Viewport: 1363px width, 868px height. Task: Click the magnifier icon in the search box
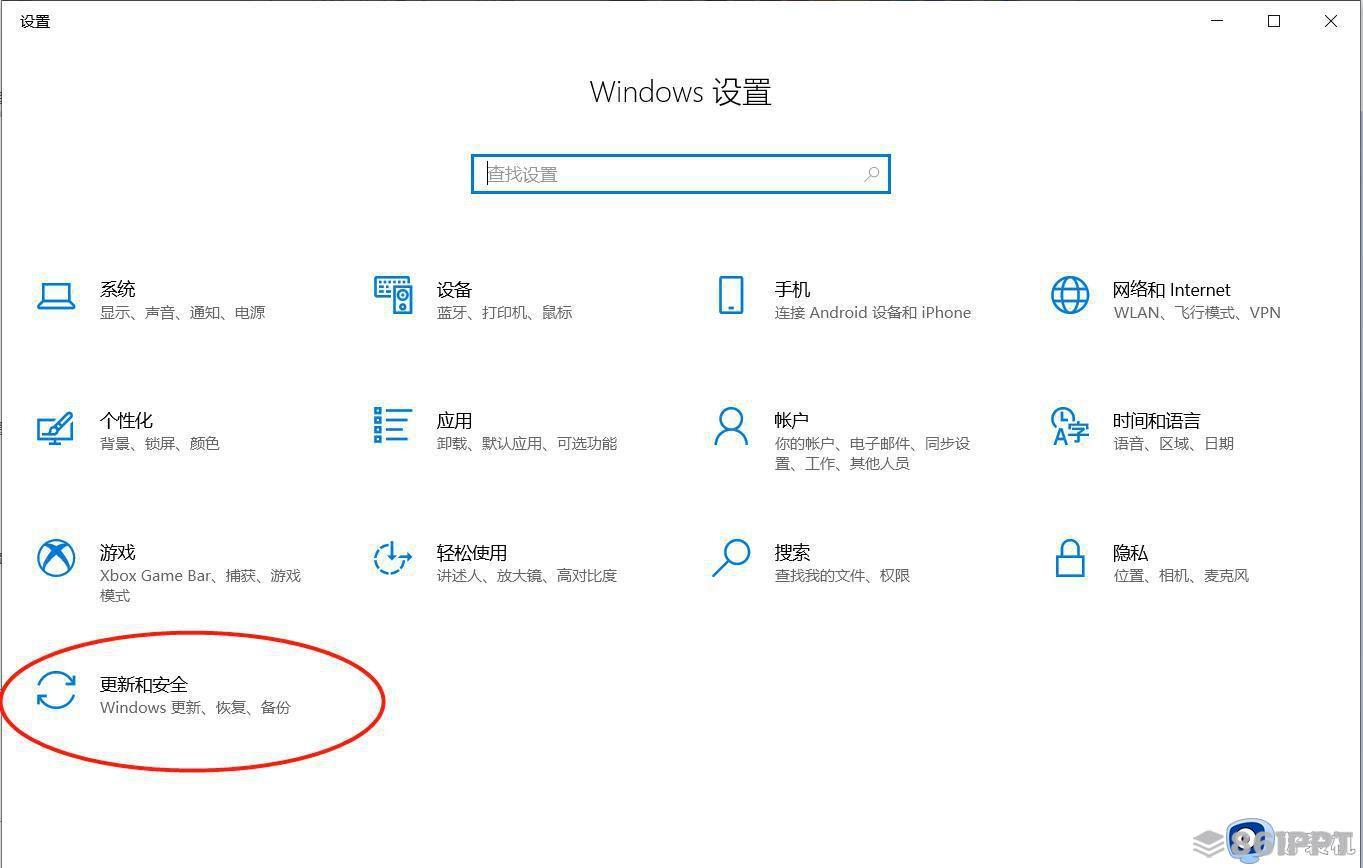tap(872, 174)
